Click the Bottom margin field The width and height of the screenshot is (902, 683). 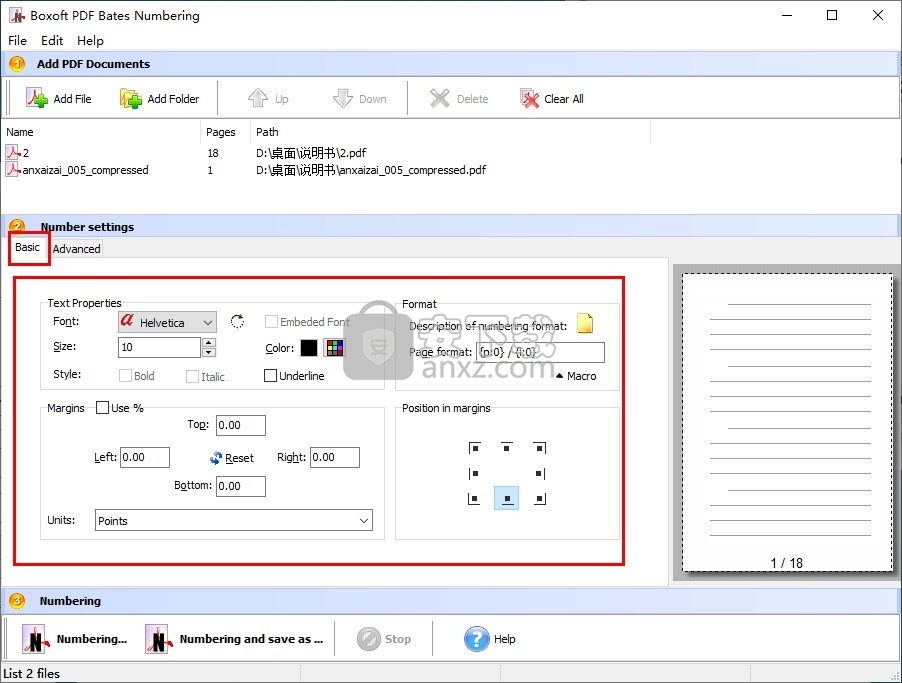pyautogui.click(x=241, y=486)
